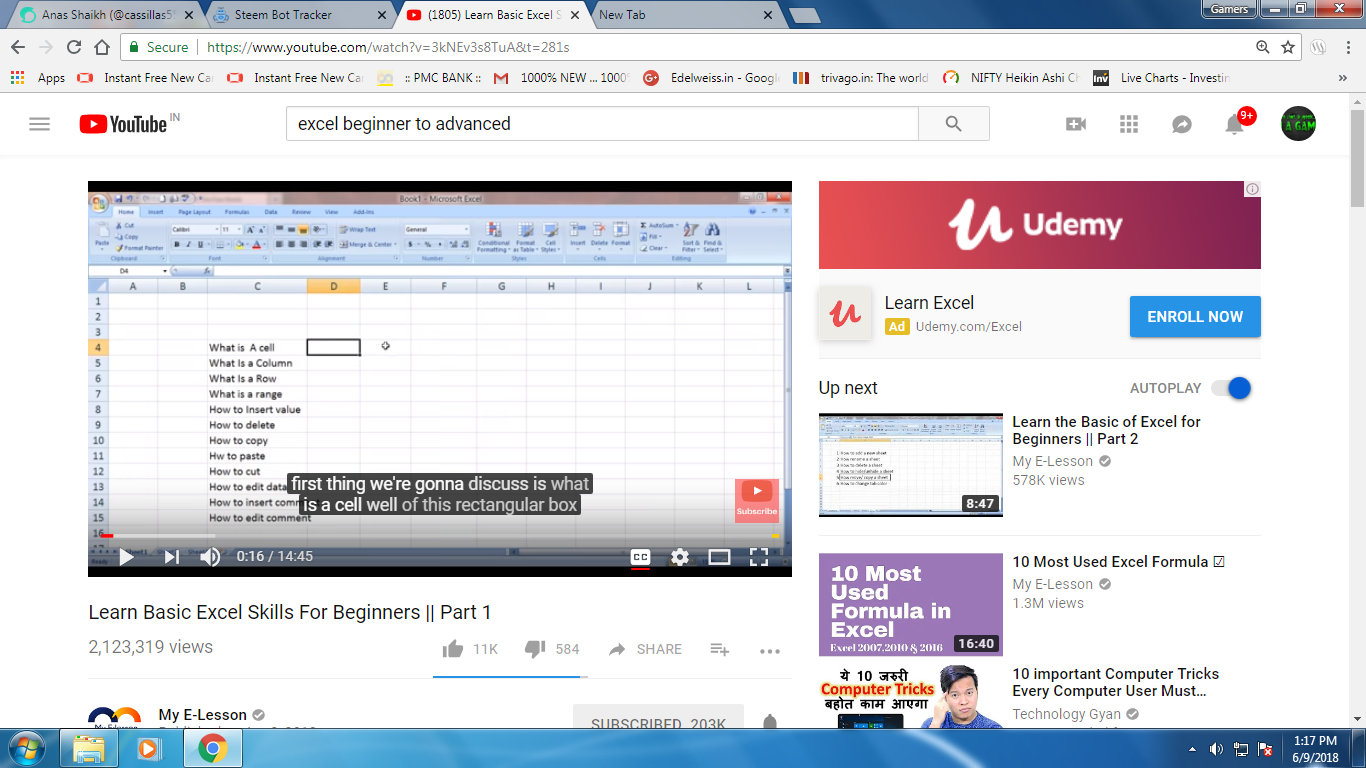1366x768 pixels.
Task: Reload the page
Action: pos(74,47)
